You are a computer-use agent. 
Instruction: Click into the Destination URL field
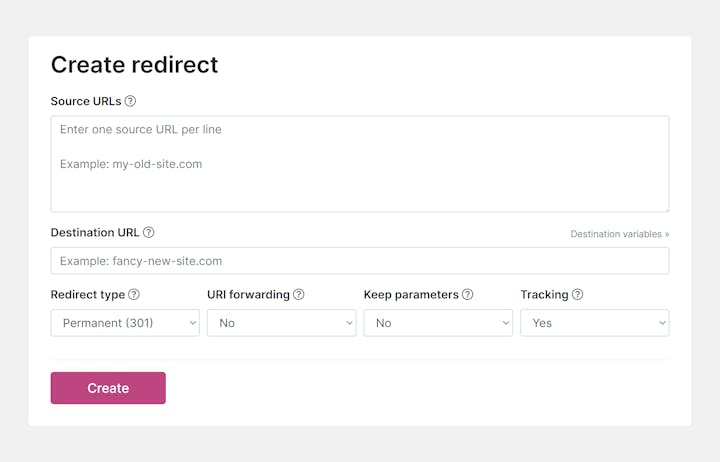coord(360,261)
